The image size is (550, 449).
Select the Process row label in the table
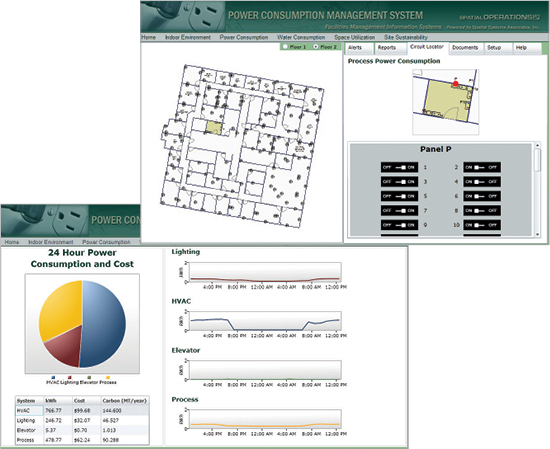click(25, 440)
